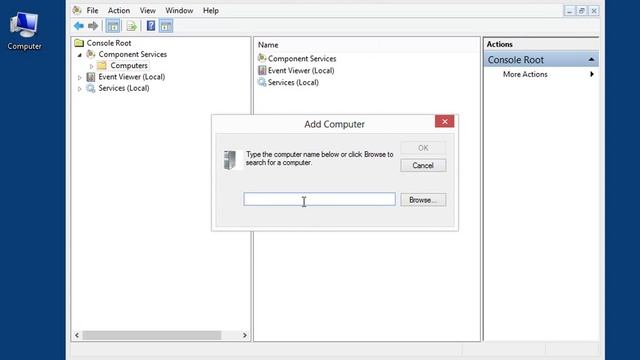Select Services (Local) text in Name list
This screenshot has height=360, width=640.
tap(293, 82)
